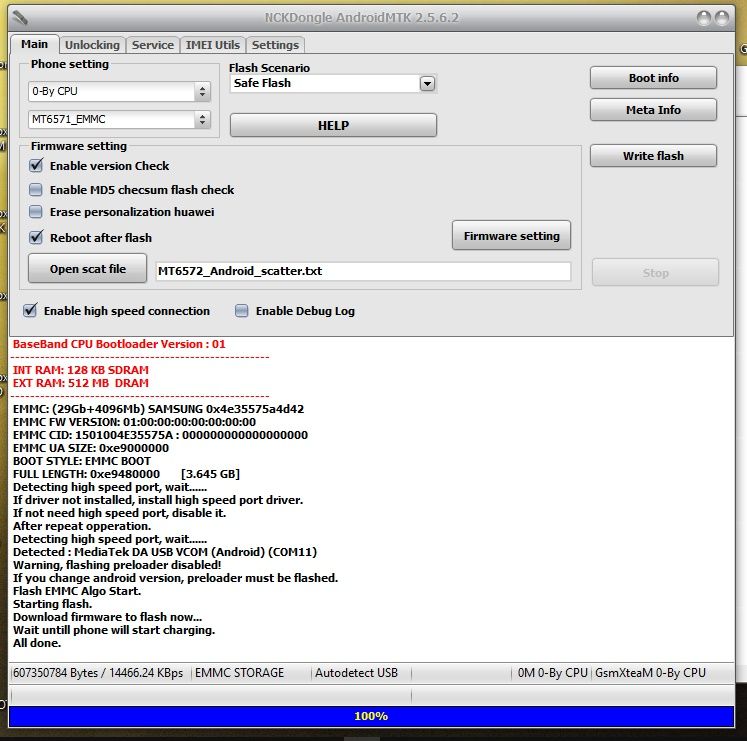747x741 pixels.
Task: Uncheck Reboot after flash
Action: 36,238
